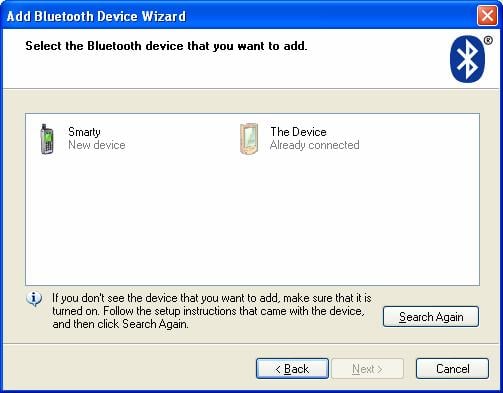Click the Already connected status text

coord(315,145)
